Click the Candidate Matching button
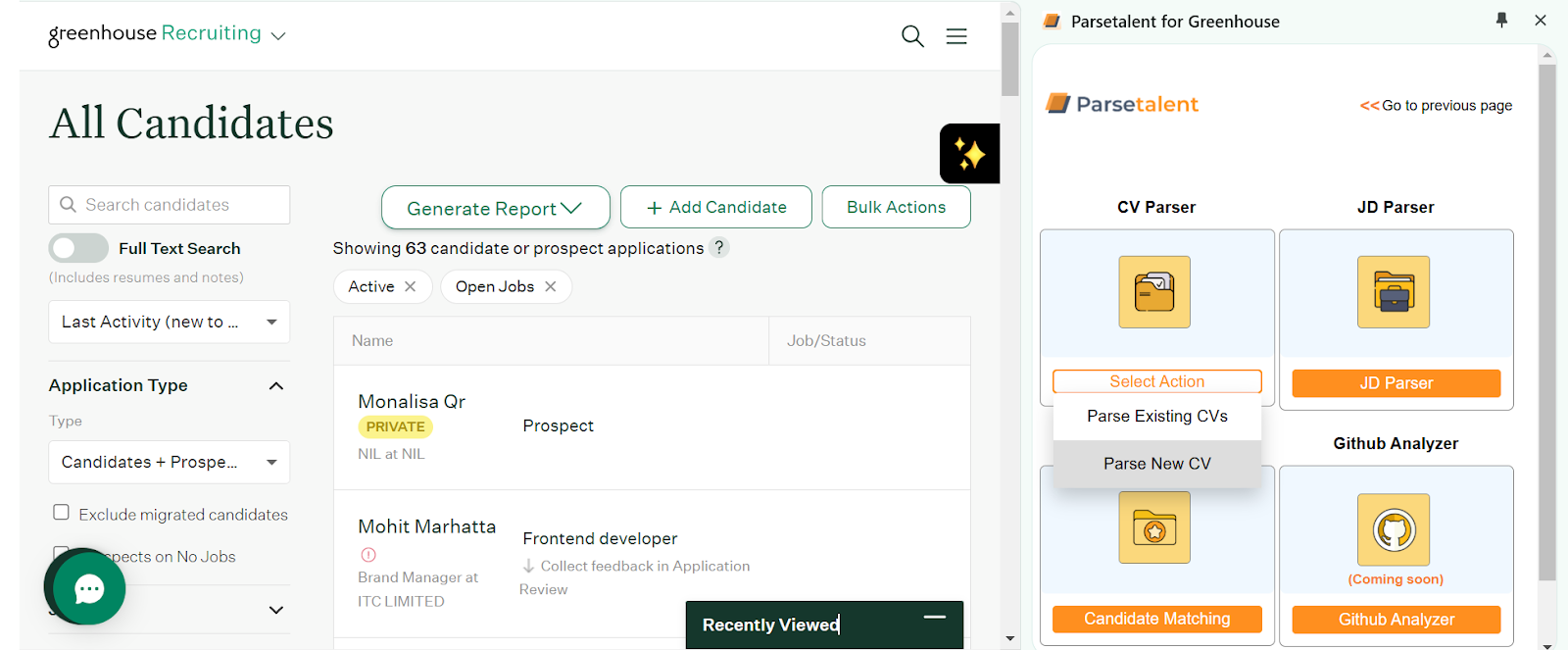The image size is (1568, 650). click(x=1156, y=620)
